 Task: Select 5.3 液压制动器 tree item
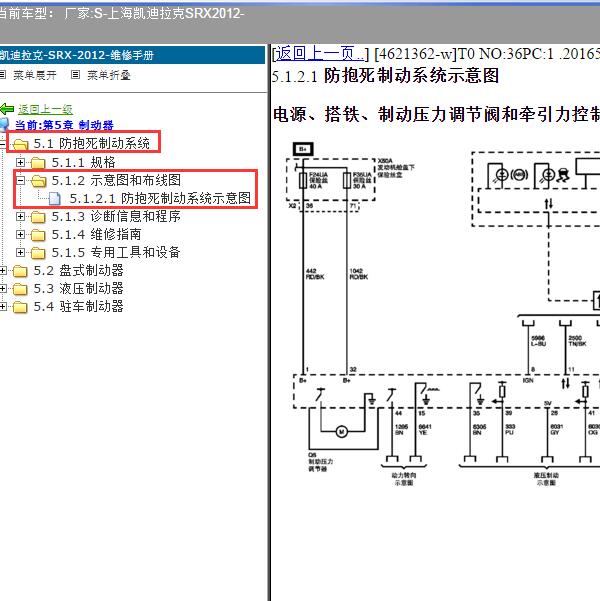(x=79, y=289)
